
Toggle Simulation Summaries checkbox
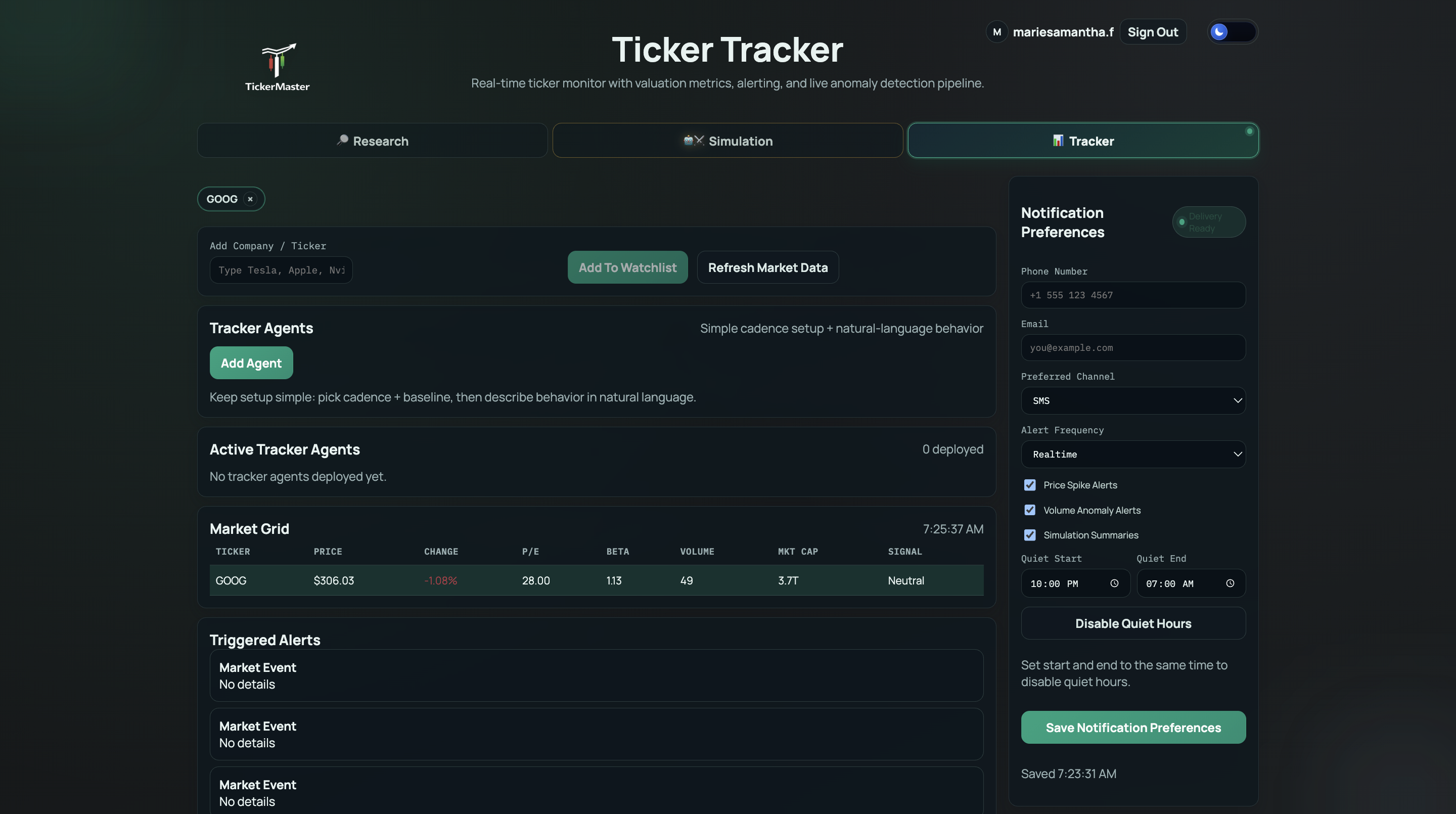(1030, 535)
